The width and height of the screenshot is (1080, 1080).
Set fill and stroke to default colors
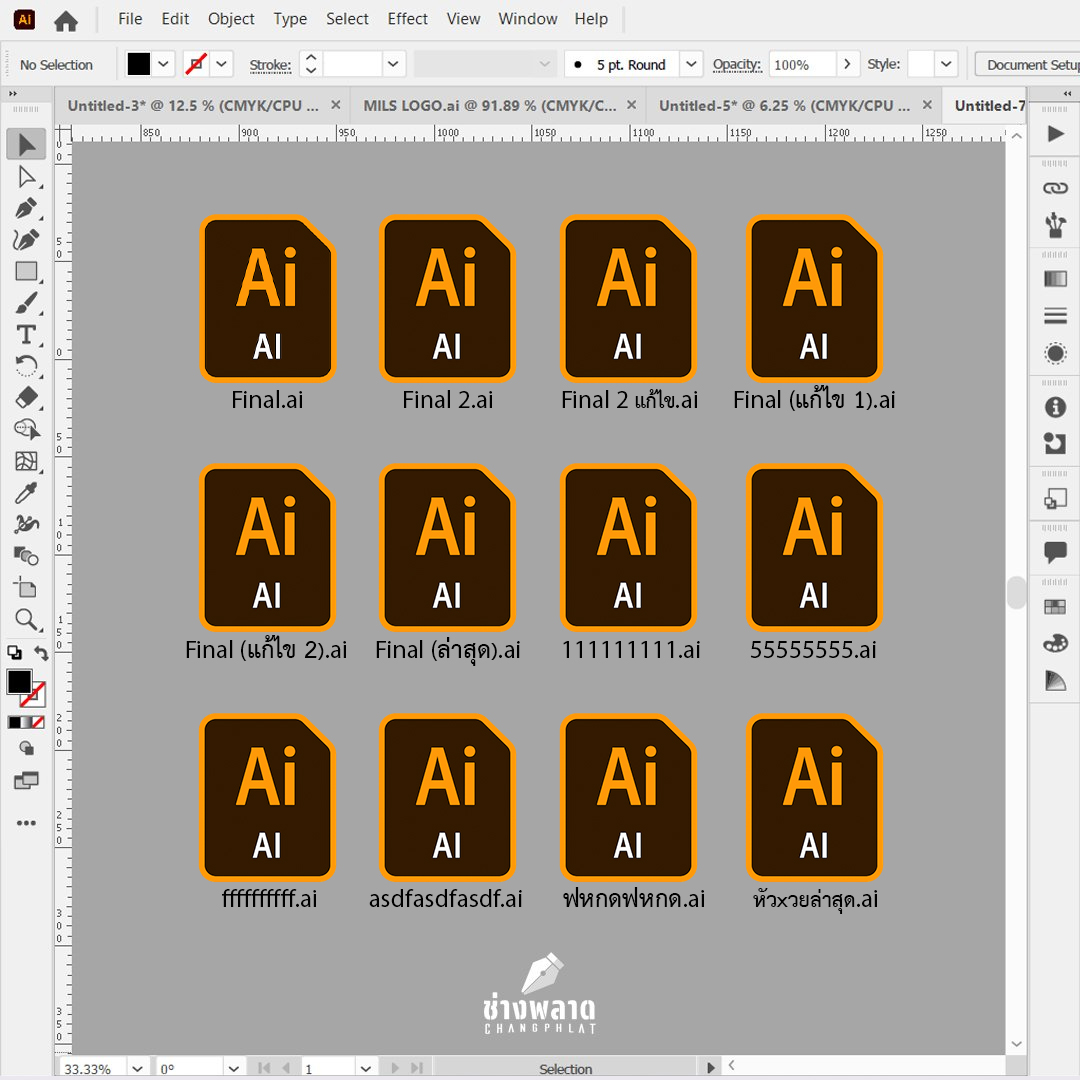pyautogui.click(x=14, y=653)
